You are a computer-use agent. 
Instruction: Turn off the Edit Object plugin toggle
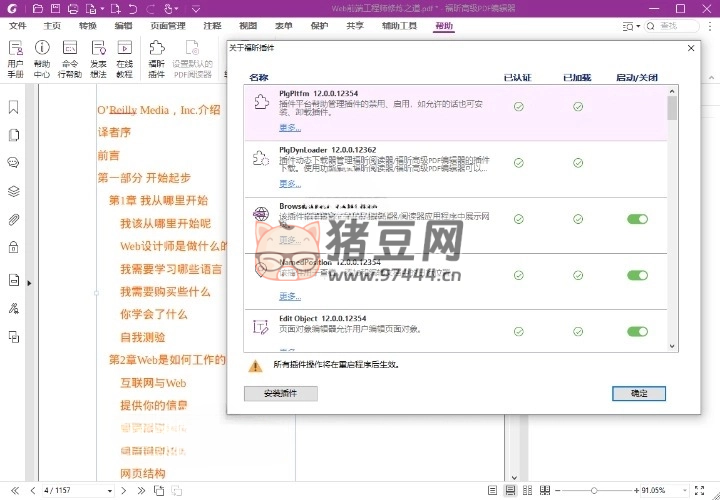[x=637, y=332]
